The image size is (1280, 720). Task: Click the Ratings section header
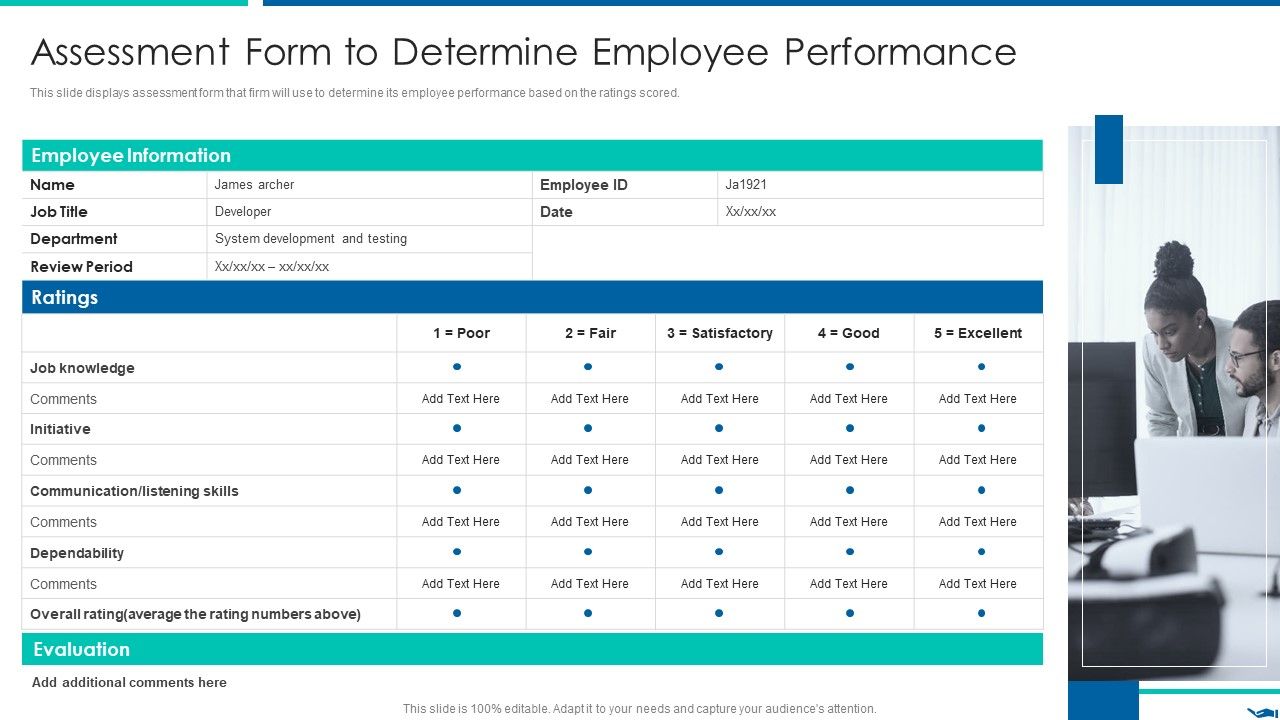tap(532, 297)
